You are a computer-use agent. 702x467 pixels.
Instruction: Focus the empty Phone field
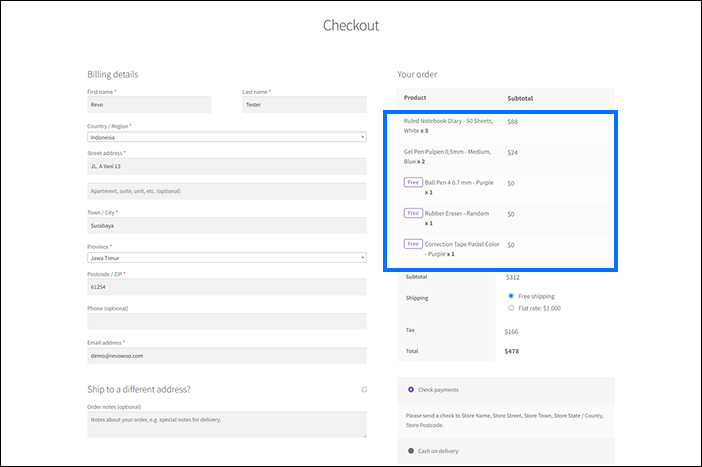[x=226, y=321]
